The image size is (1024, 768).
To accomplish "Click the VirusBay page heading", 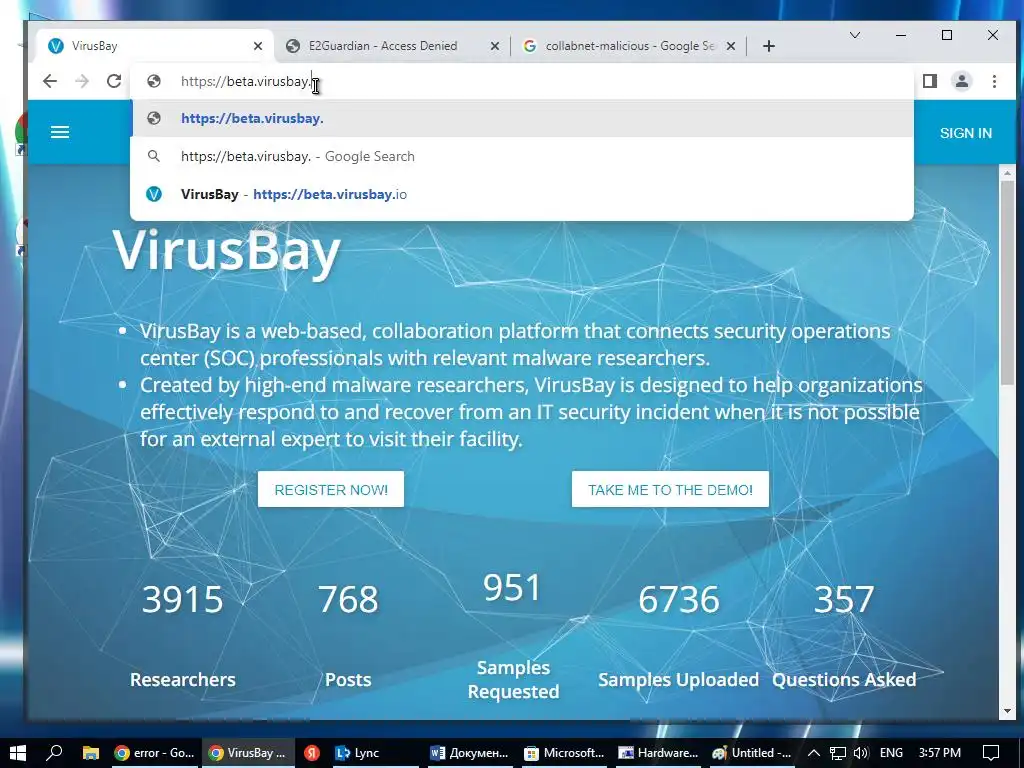I will coord(227,251).
